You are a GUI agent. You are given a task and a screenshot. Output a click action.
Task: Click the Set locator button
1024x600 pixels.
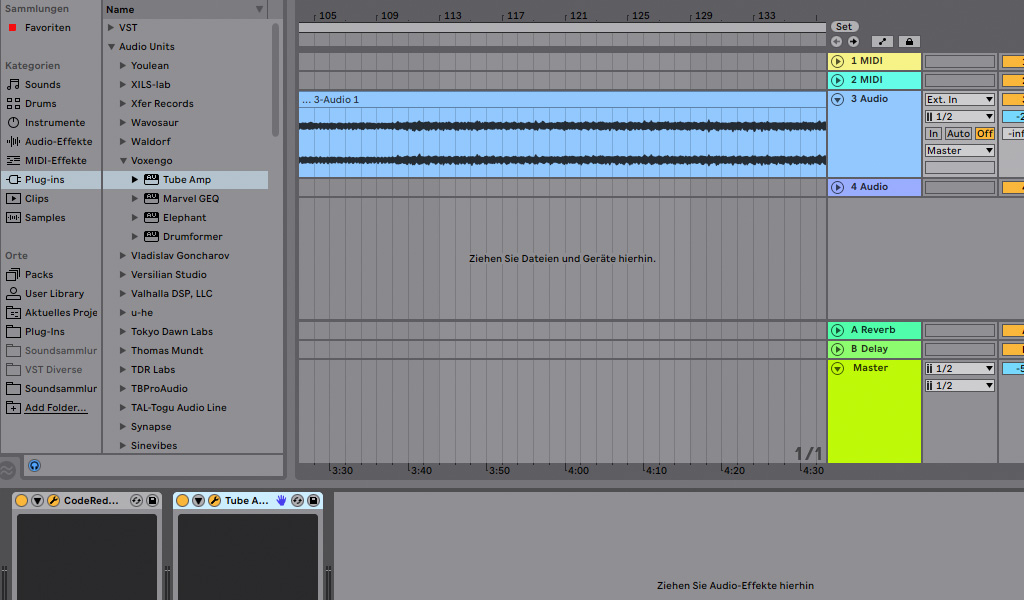[844, 27]
